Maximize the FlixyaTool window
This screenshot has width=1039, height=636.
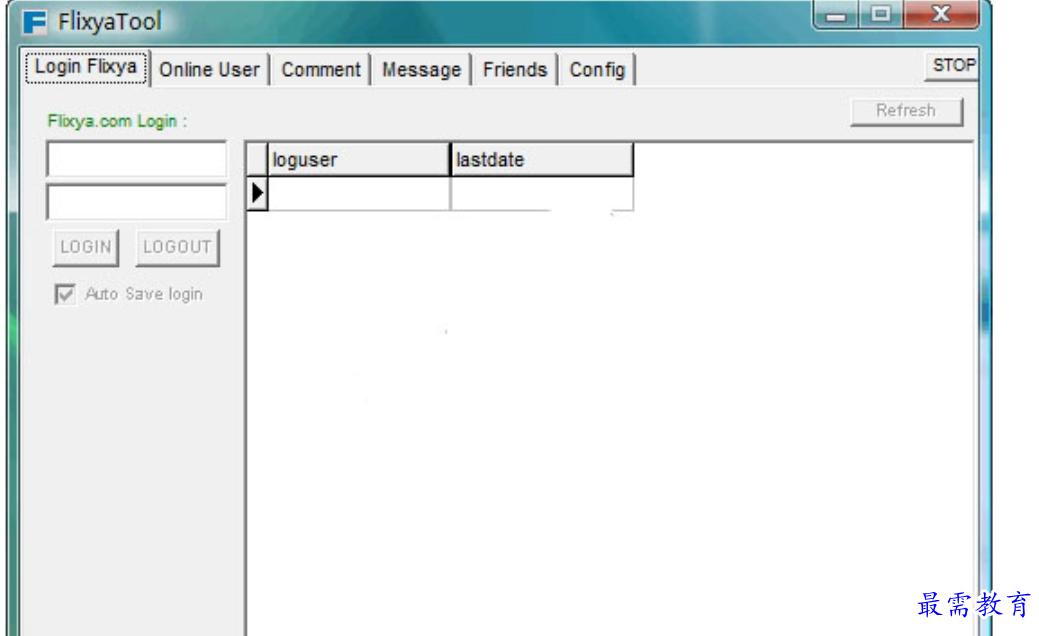pyautogui.click(x=880, y=14)
